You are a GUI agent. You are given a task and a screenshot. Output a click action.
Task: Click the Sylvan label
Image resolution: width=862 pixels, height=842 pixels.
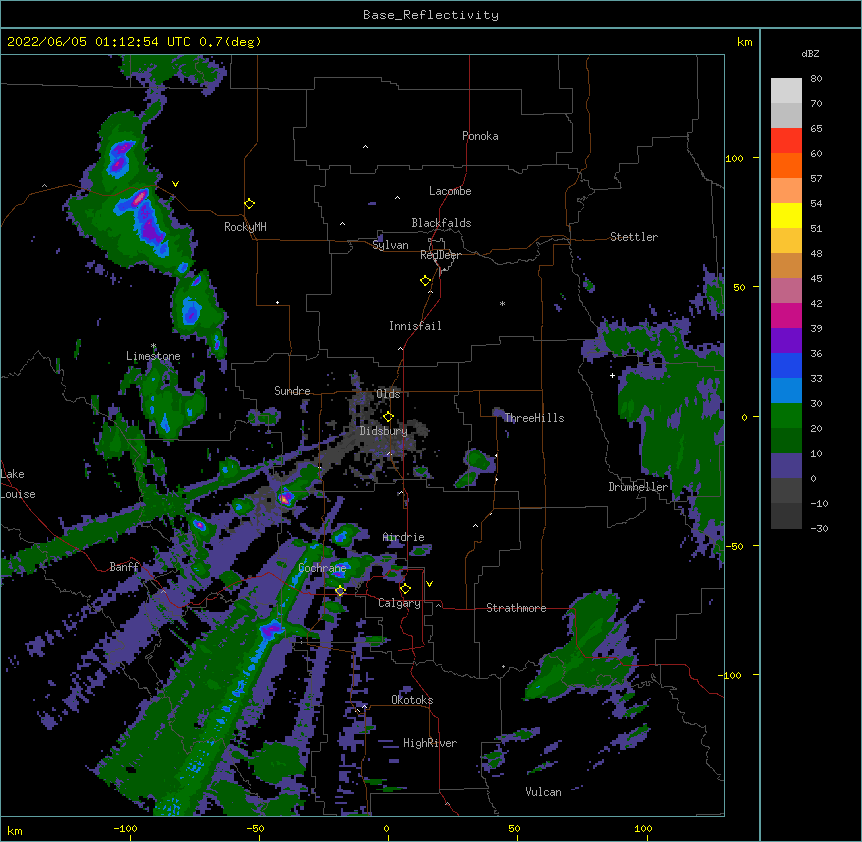click(390, 245)
